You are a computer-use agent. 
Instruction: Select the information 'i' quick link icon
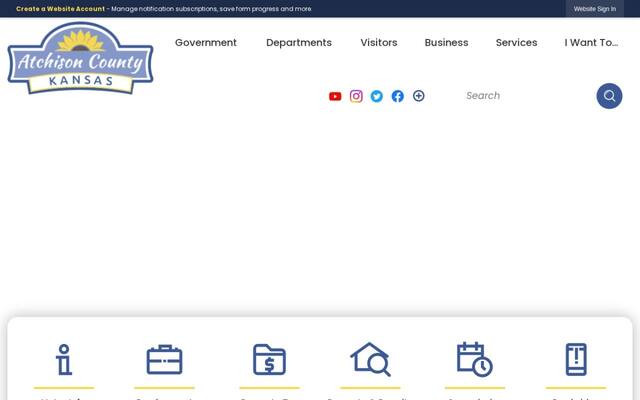(x=64, y=360)
